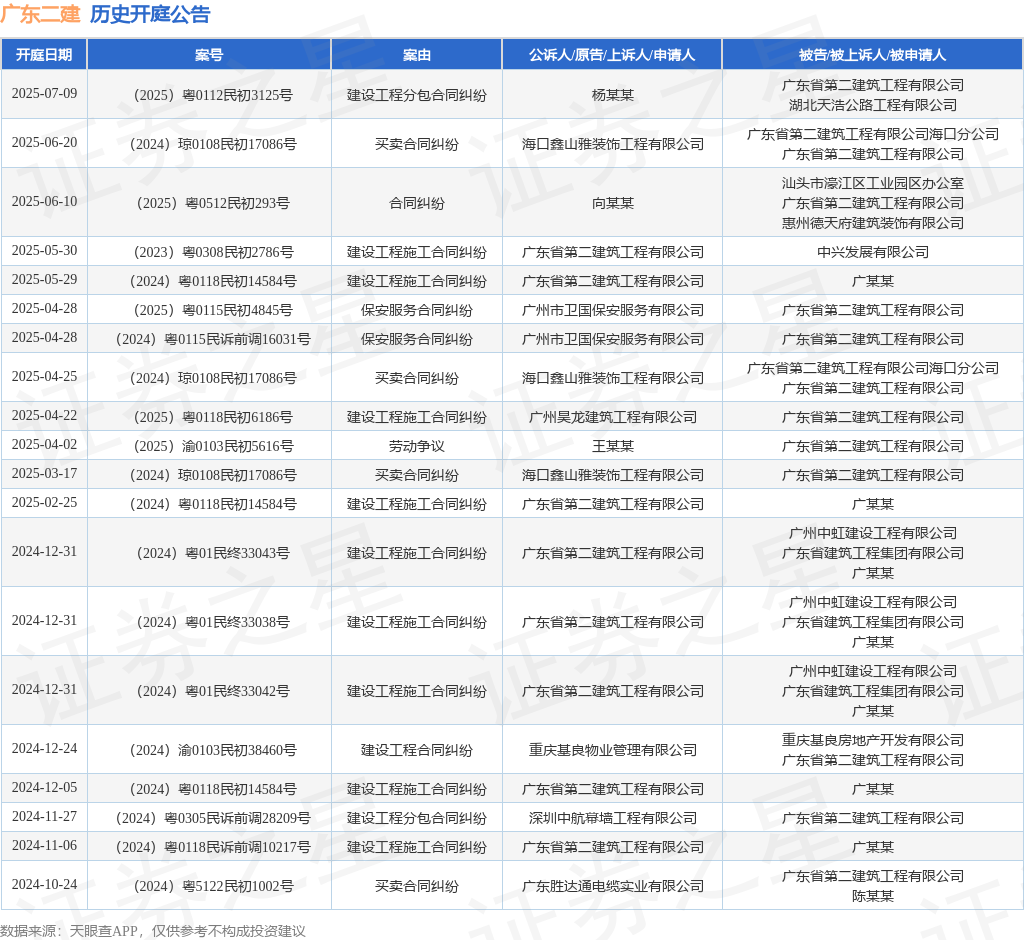The width and height of the screenshot is (1024, 940).
Task: Select date cell 2024-10-24
Action: [44, 884]
